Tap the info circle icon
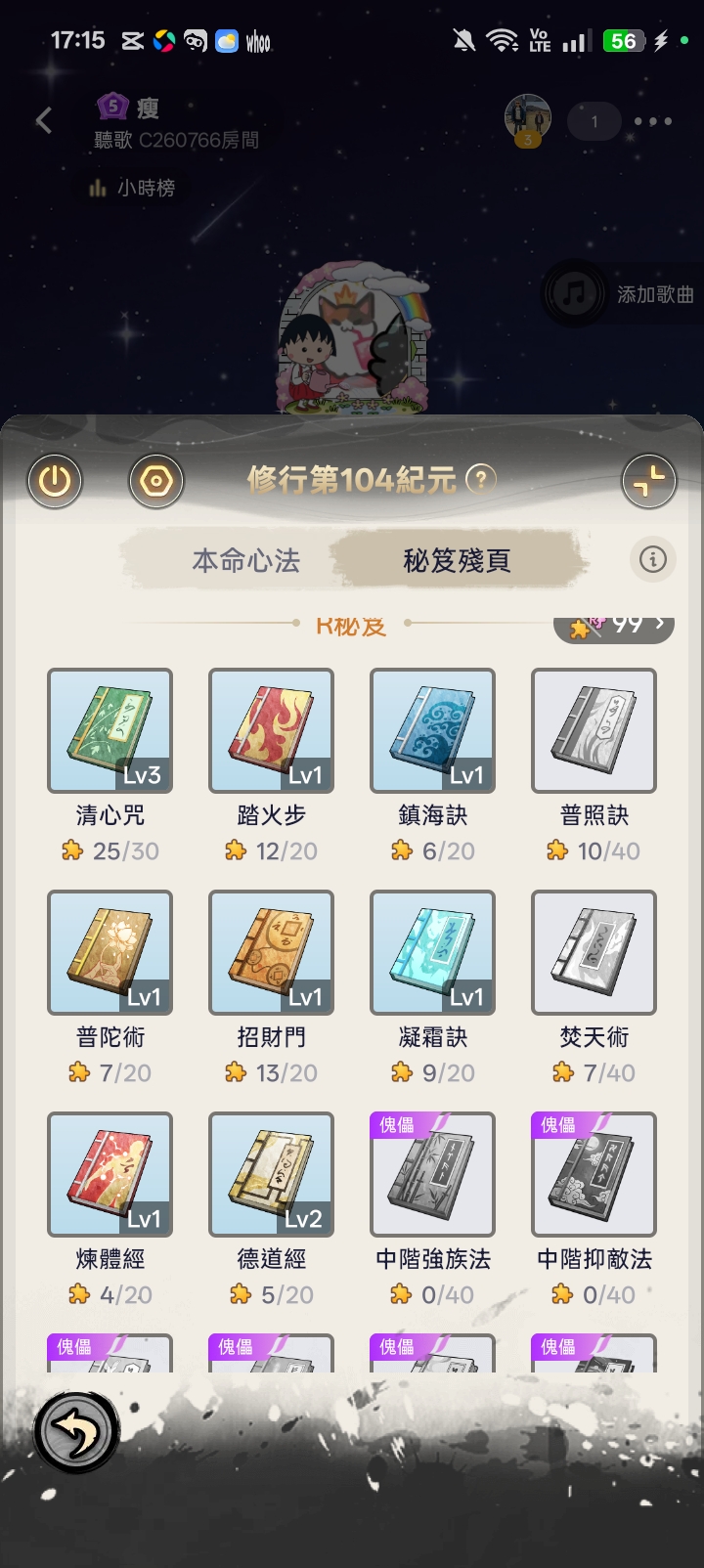Screen dimensions: 704x1568 tap(653, 559)
